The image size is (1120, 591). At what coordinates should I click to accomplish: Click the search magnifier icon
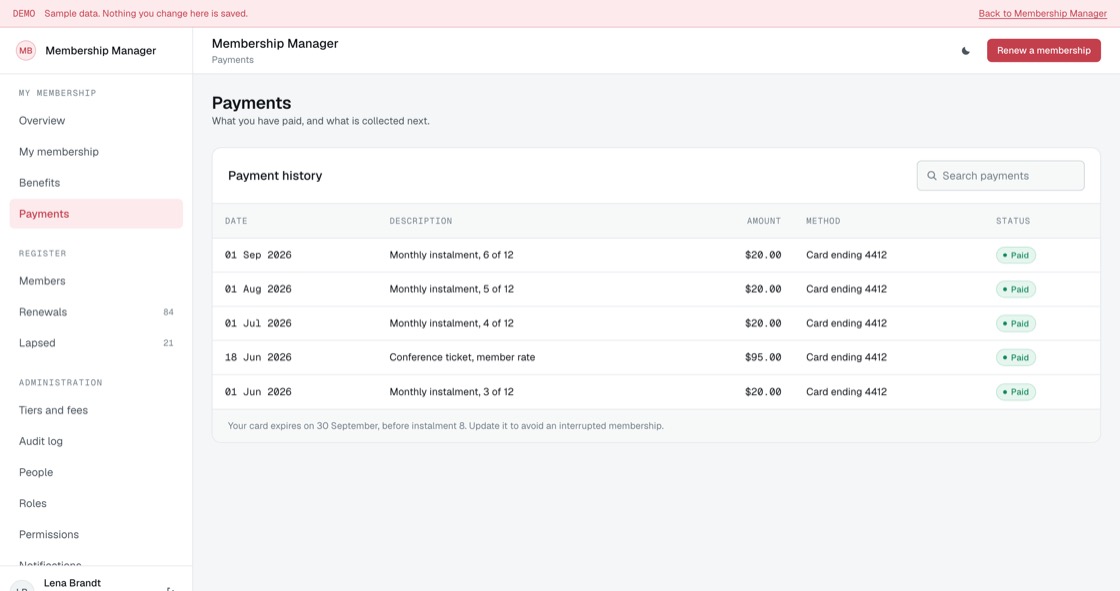931,176
